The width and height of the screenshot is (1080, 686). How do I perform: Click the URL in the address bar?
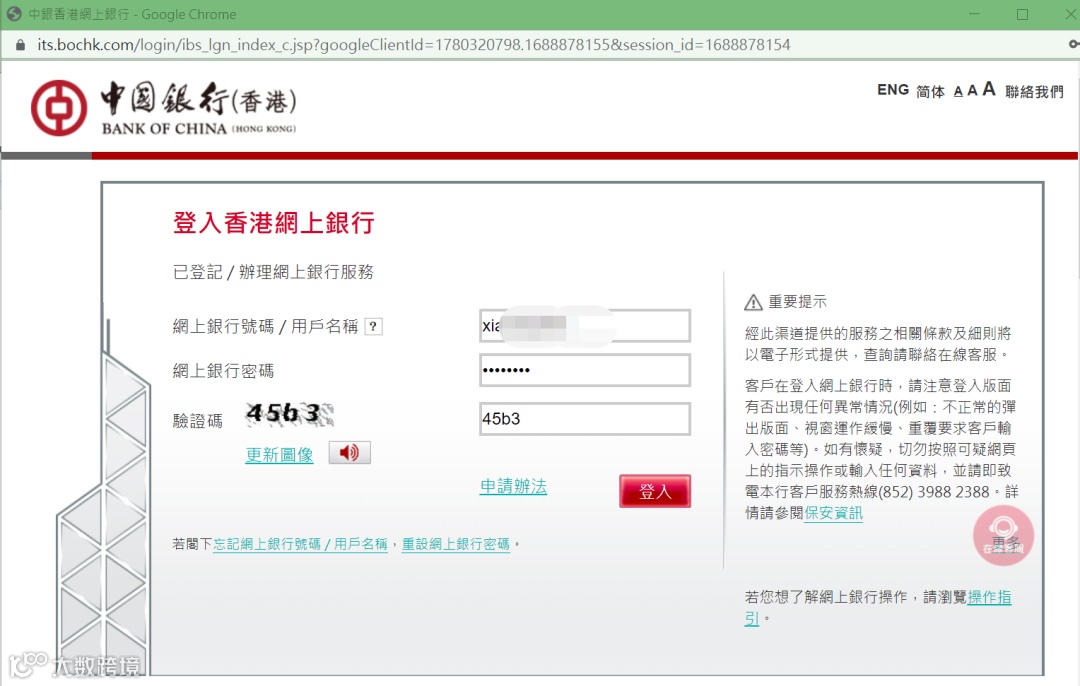(413, 45)
